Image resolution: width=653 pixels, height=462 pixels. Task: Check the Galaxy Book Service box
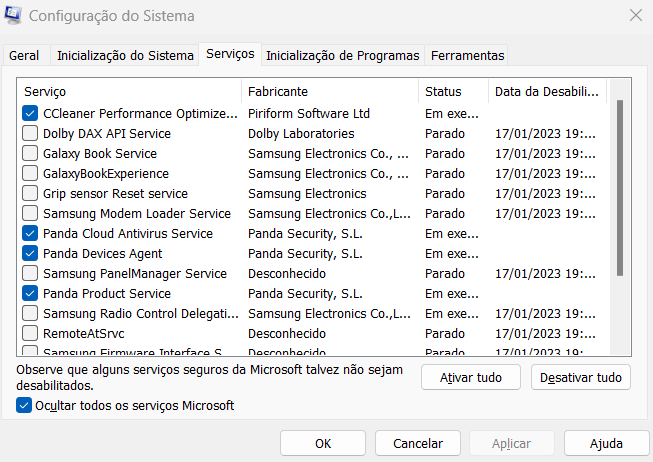[30, 154]
